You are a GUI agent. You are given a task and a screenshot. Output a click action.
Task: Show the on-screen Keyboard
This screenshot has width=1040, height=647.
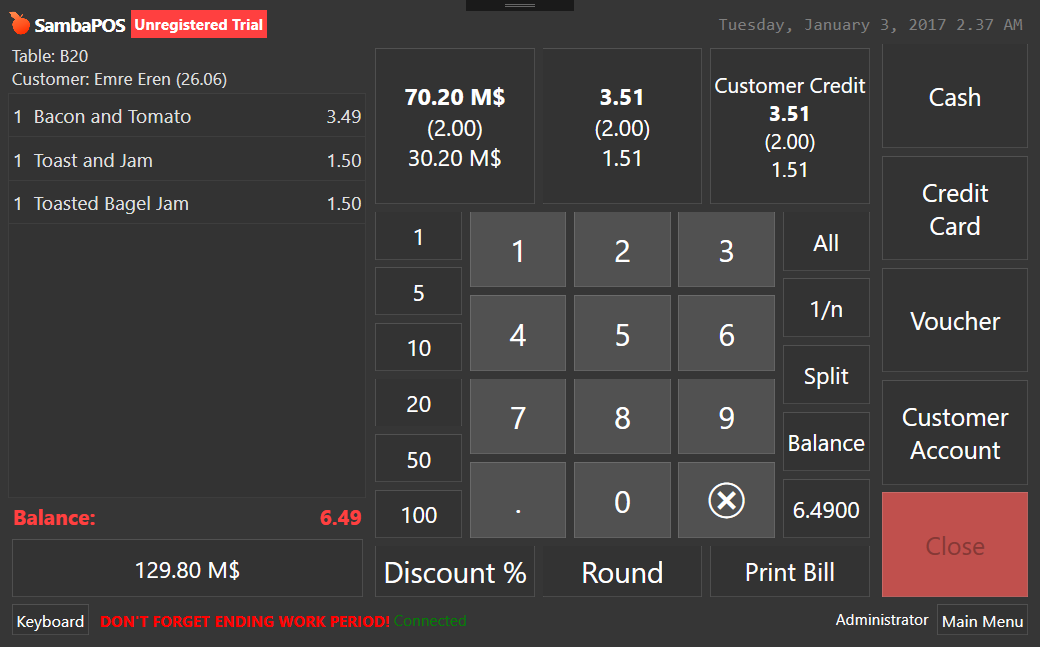[50, 621]
